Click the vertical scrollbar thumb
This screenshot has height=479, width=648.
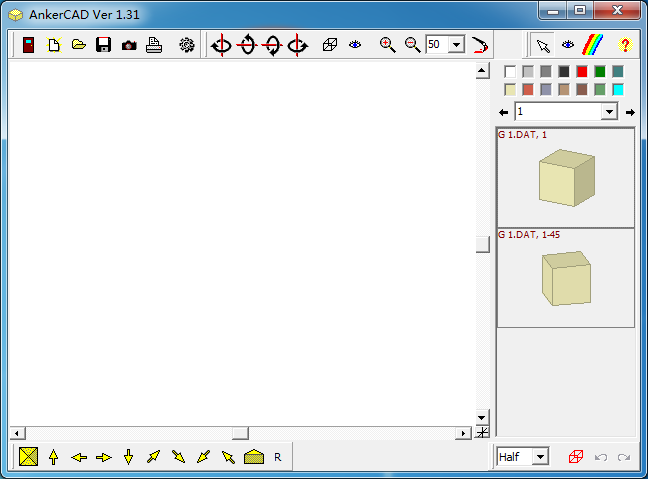[482, 244]
